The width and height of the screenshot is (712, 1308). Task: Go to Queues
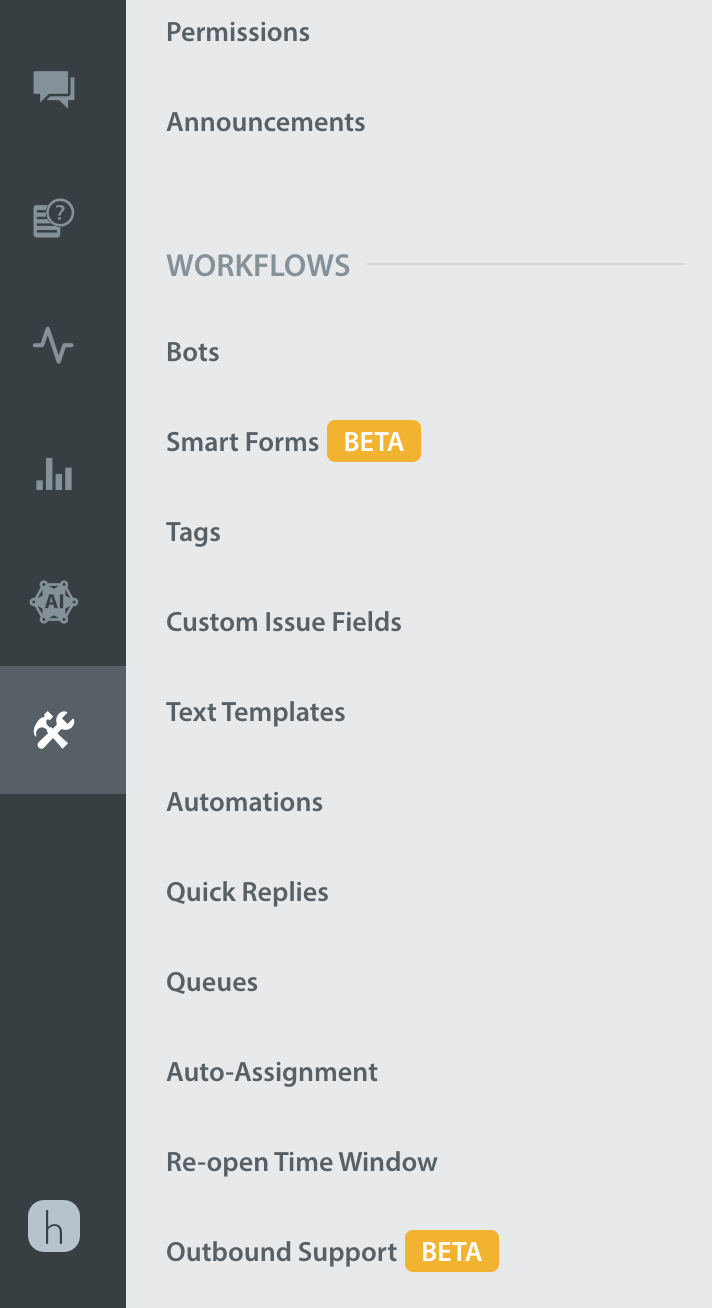[212, 982]
